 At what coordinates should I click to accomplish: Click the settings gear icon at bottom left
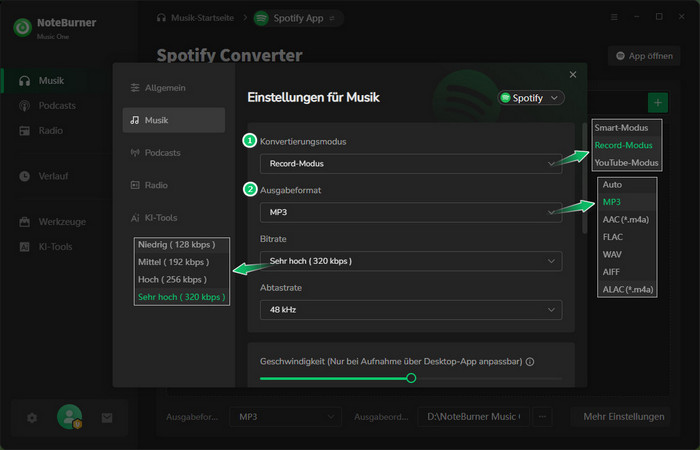(32, 418)
